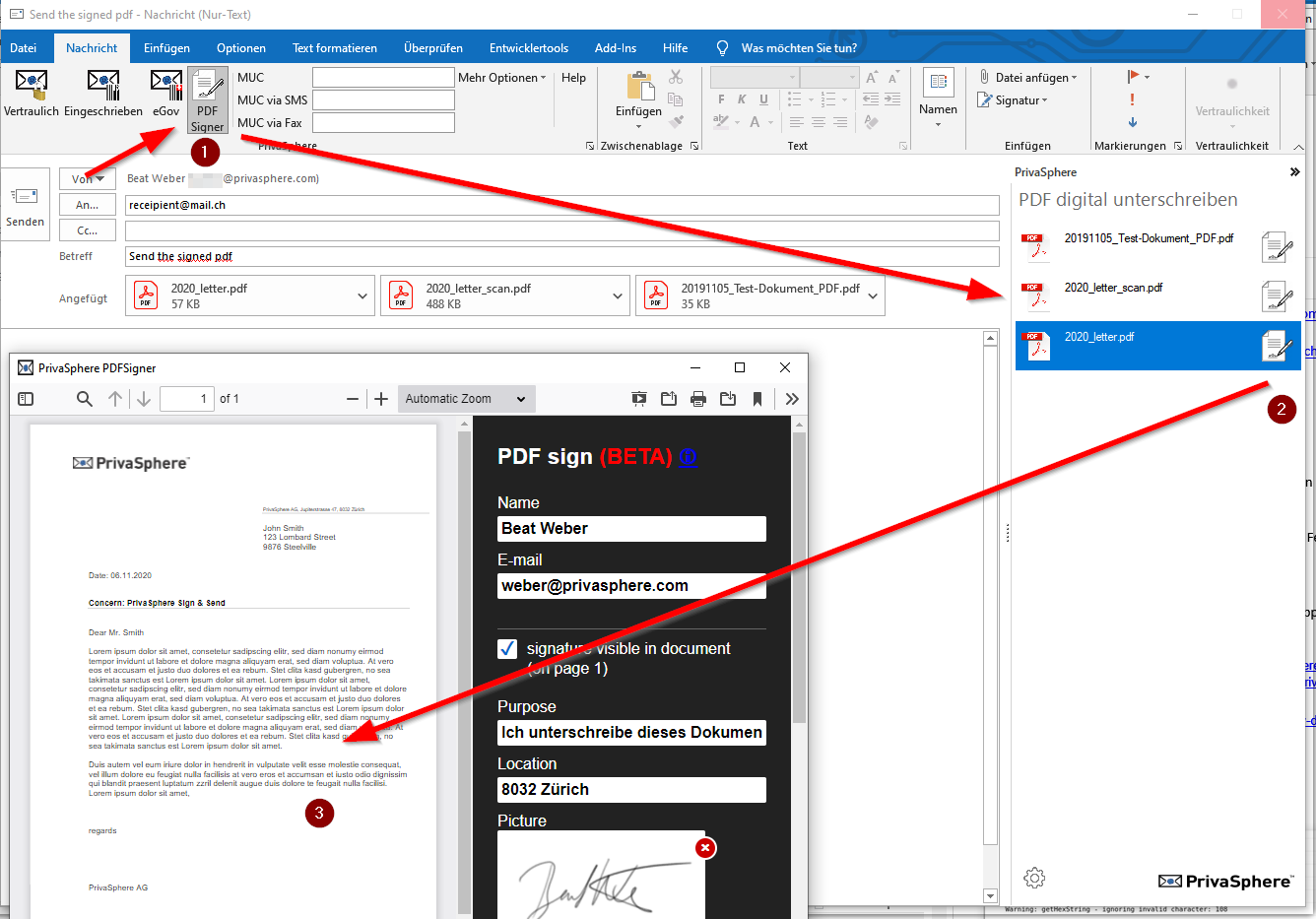Set low importance down arrow
Viewport: 1316px width, 919px height.
[1133, 122]
